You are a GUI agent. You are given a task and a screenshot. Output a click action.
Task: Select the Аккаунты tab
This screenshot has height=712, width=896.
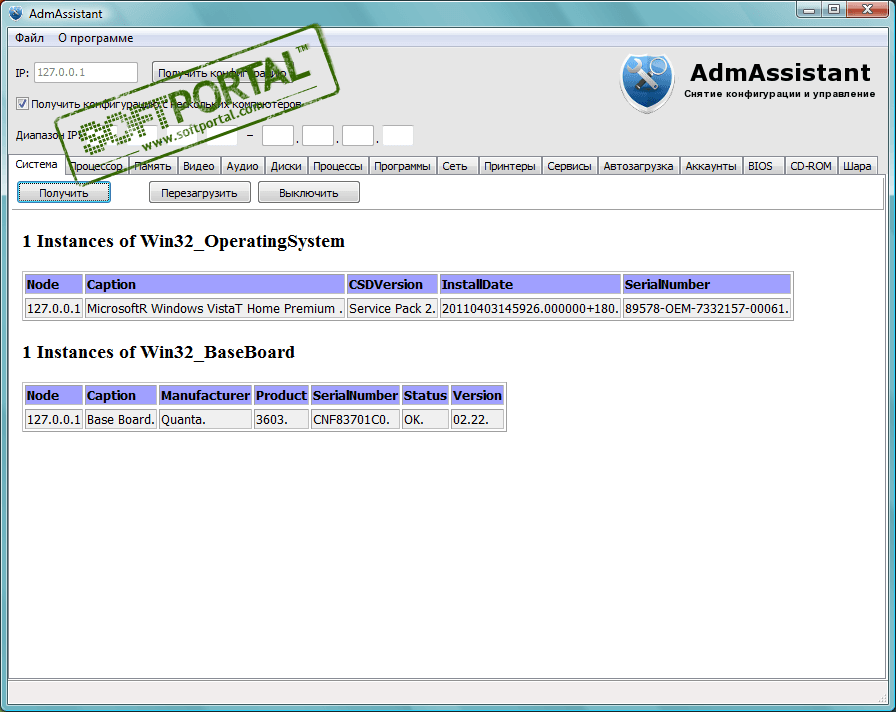711,166
